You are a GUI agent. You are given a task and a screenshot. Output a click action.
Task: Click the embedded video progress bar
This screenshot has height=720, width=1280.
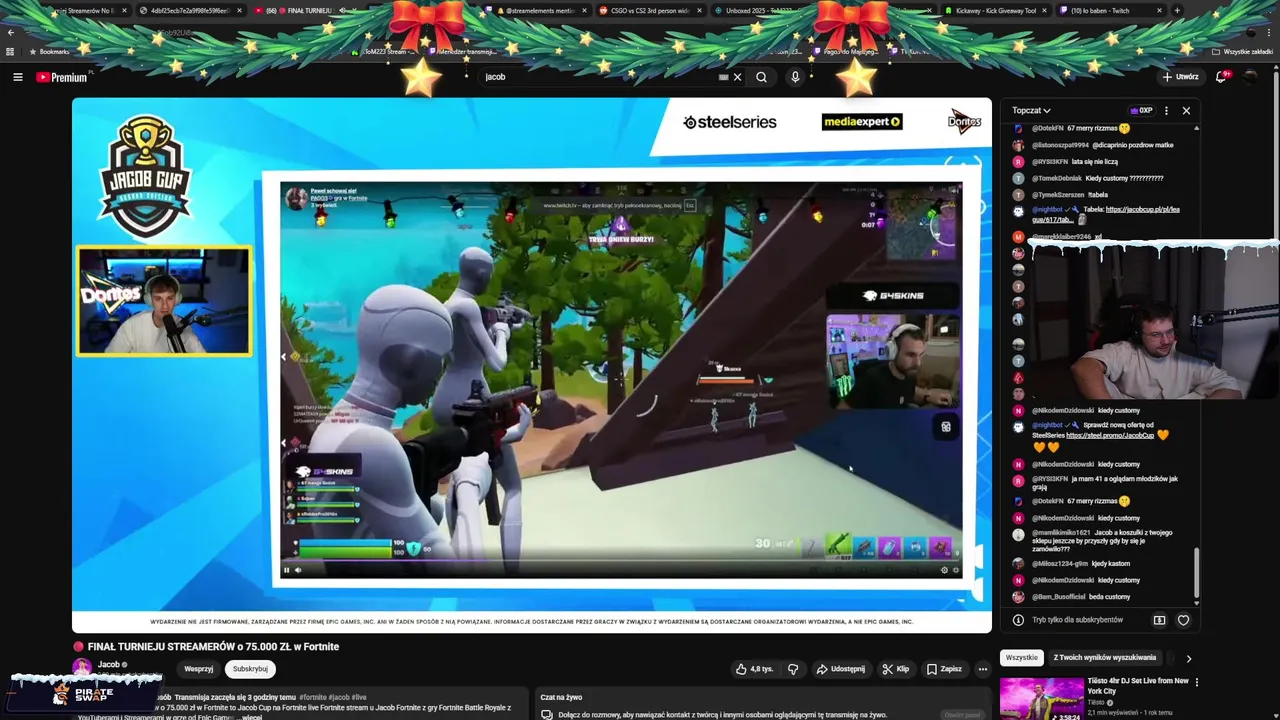(621, 560)
